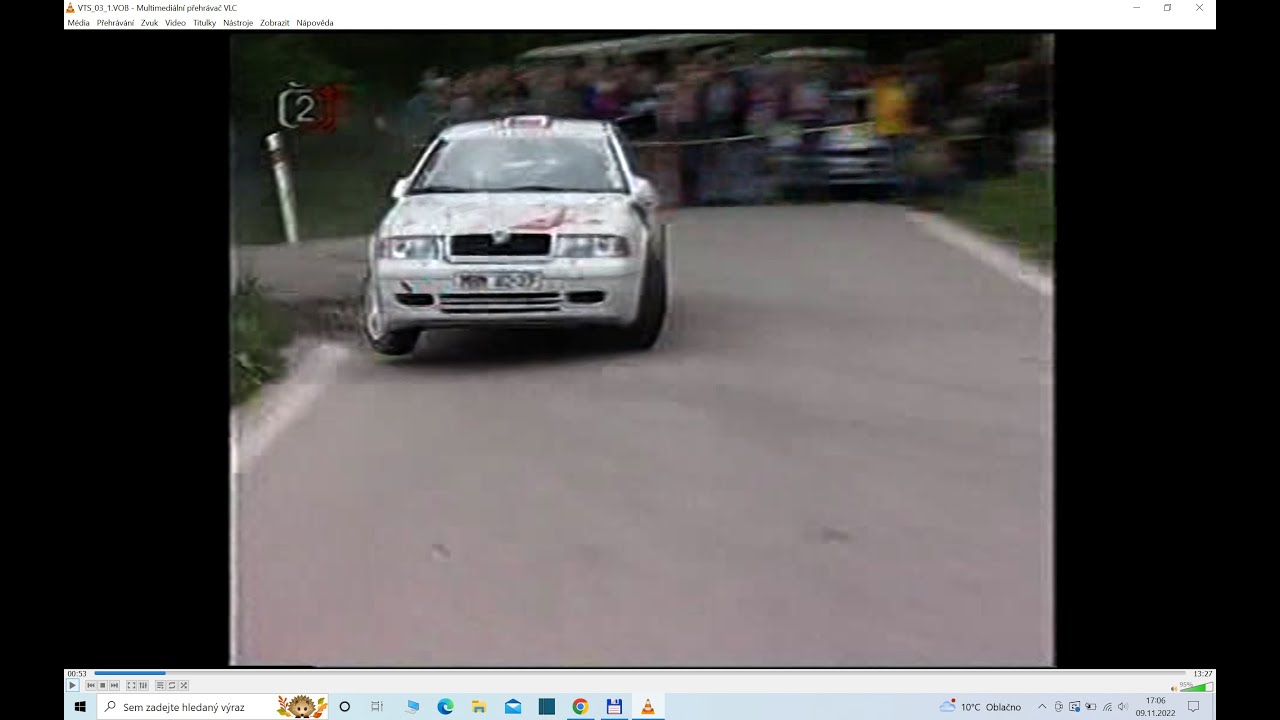Toggle loop repeat mode
Image resolution: width=1280 pixels, height=720 pixels.
click(172, 685)
